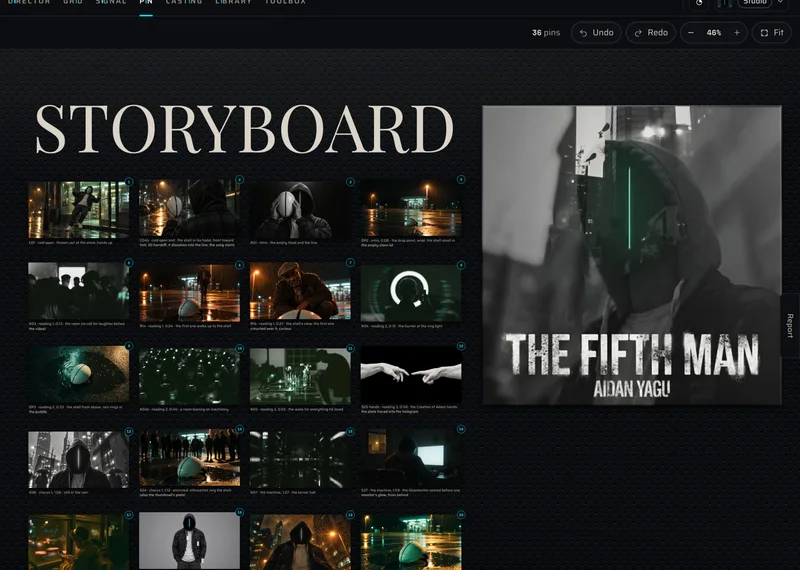Image resolution: width=800 pixels, height=570 pixels.
Task: Switch to the Signal tab
Action: [111, 3]
